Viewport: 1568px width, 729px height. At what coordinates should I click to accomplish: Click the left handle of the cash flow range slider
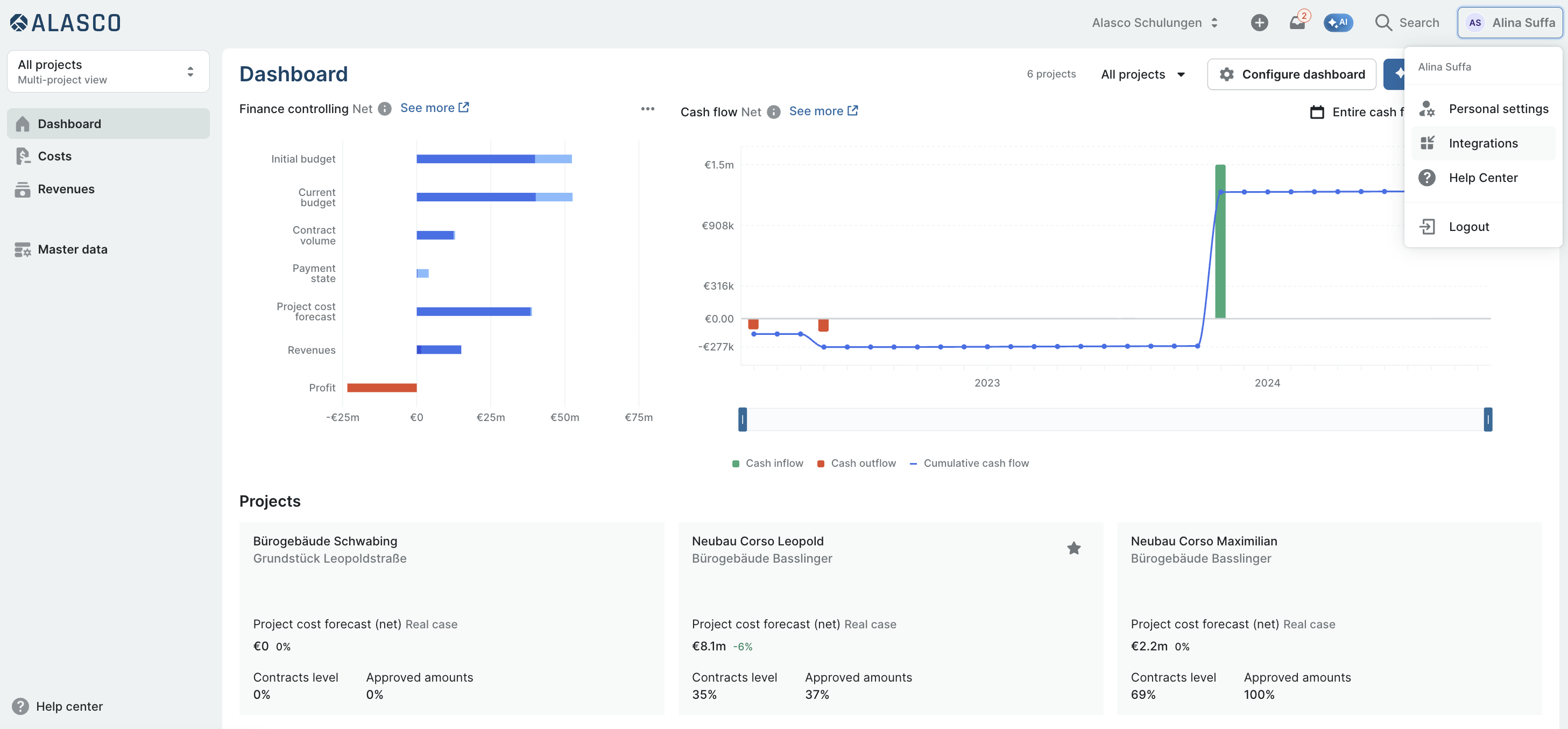coord(742,419)
